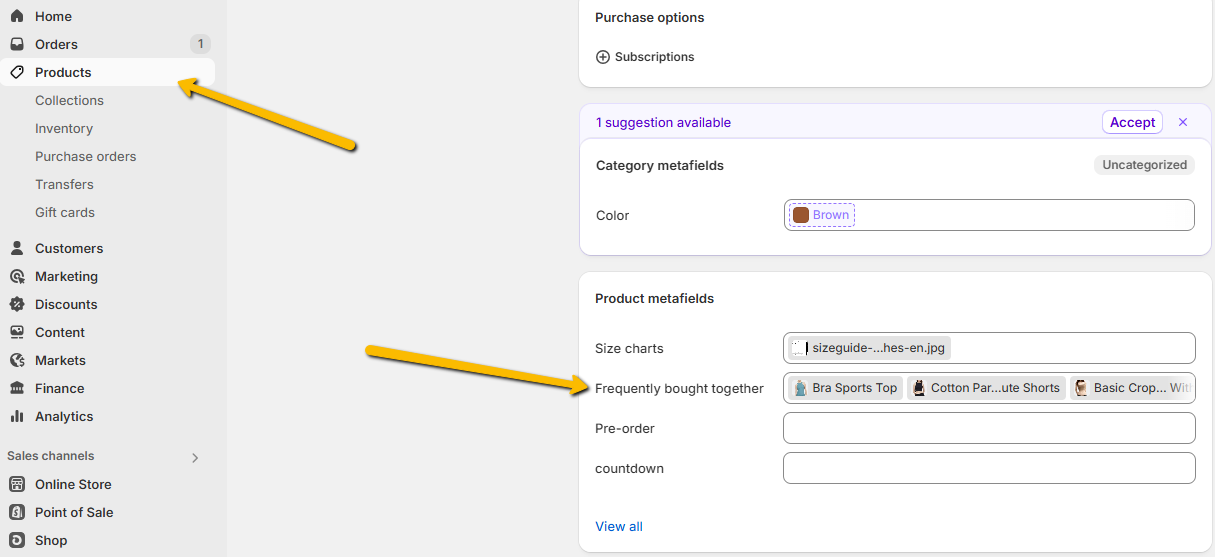The height and width of the screenshot is (557, 1215).
Task: Open the Collections submenu item
Action: [x=69, y=100]
